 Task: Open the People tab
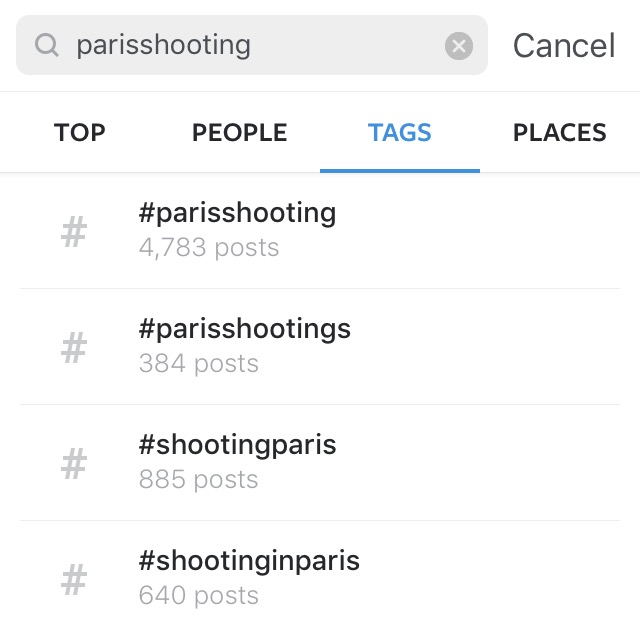click(x=239, y=132)
